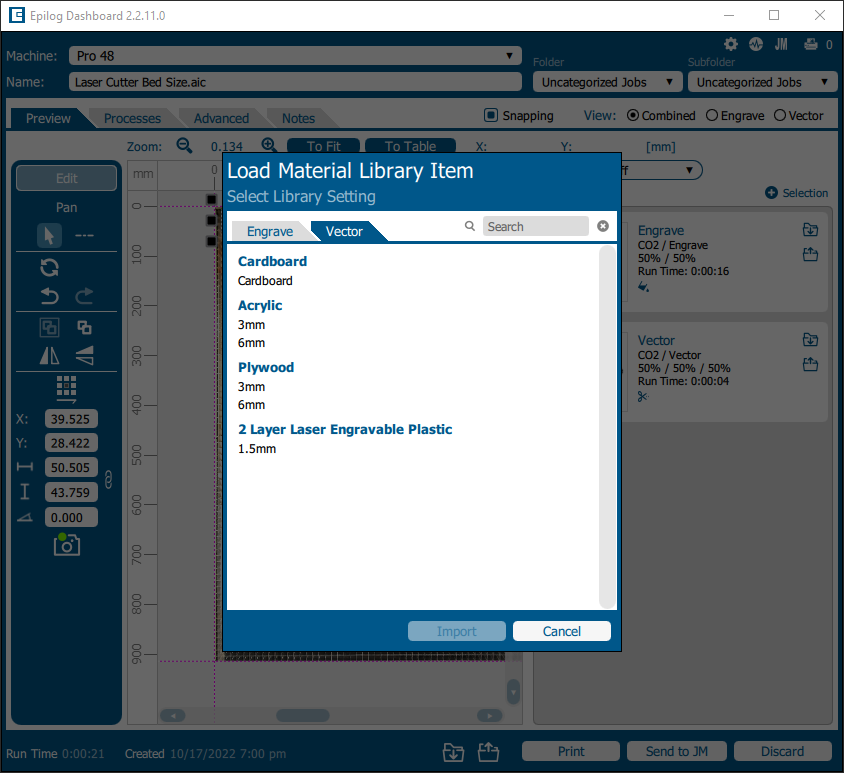Click the library Search field
Viewport: 844px width, 773px height.
click(534, 226)
